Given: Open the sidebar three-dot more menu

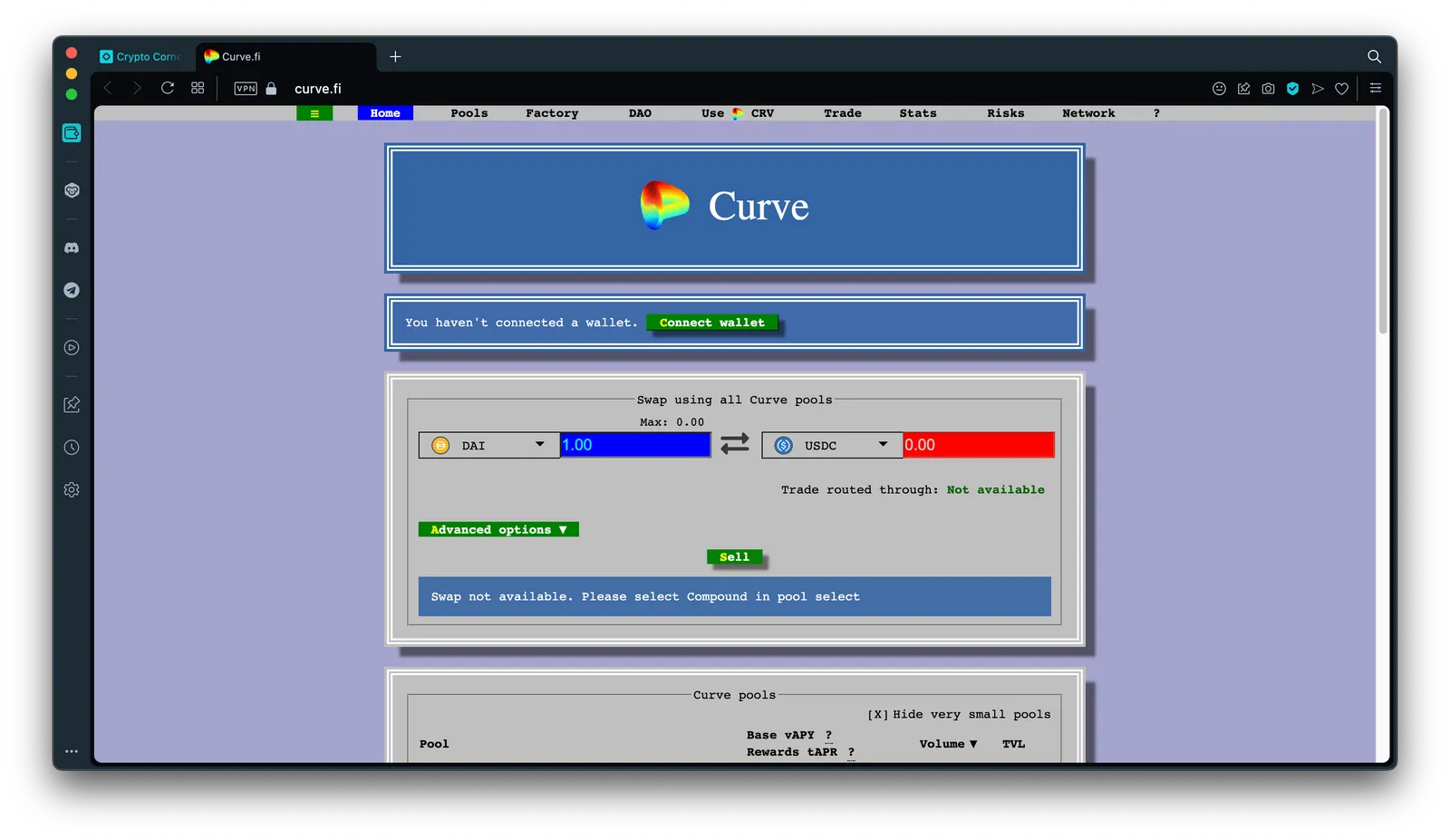Looking at the screenshot, I should (x=72, y=751).
